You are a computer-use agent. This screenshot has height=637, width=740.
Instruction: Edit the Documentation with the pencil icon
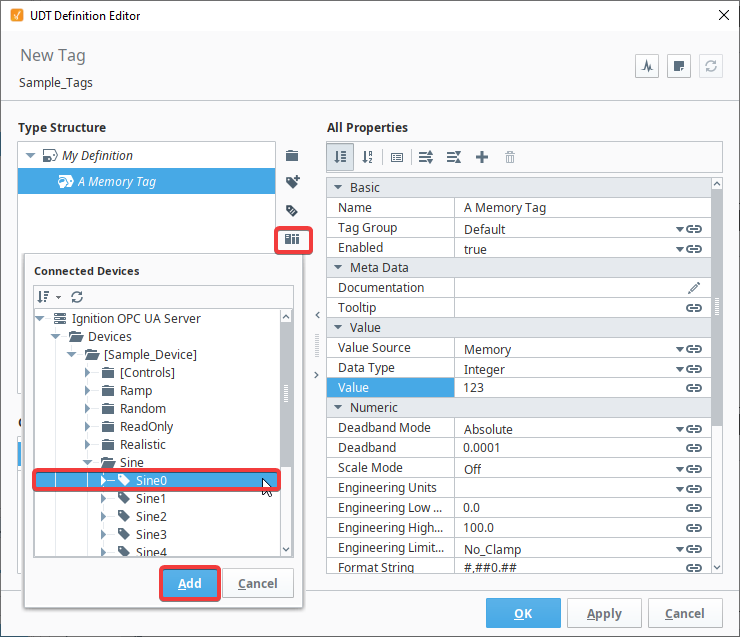tap(694, 288)
